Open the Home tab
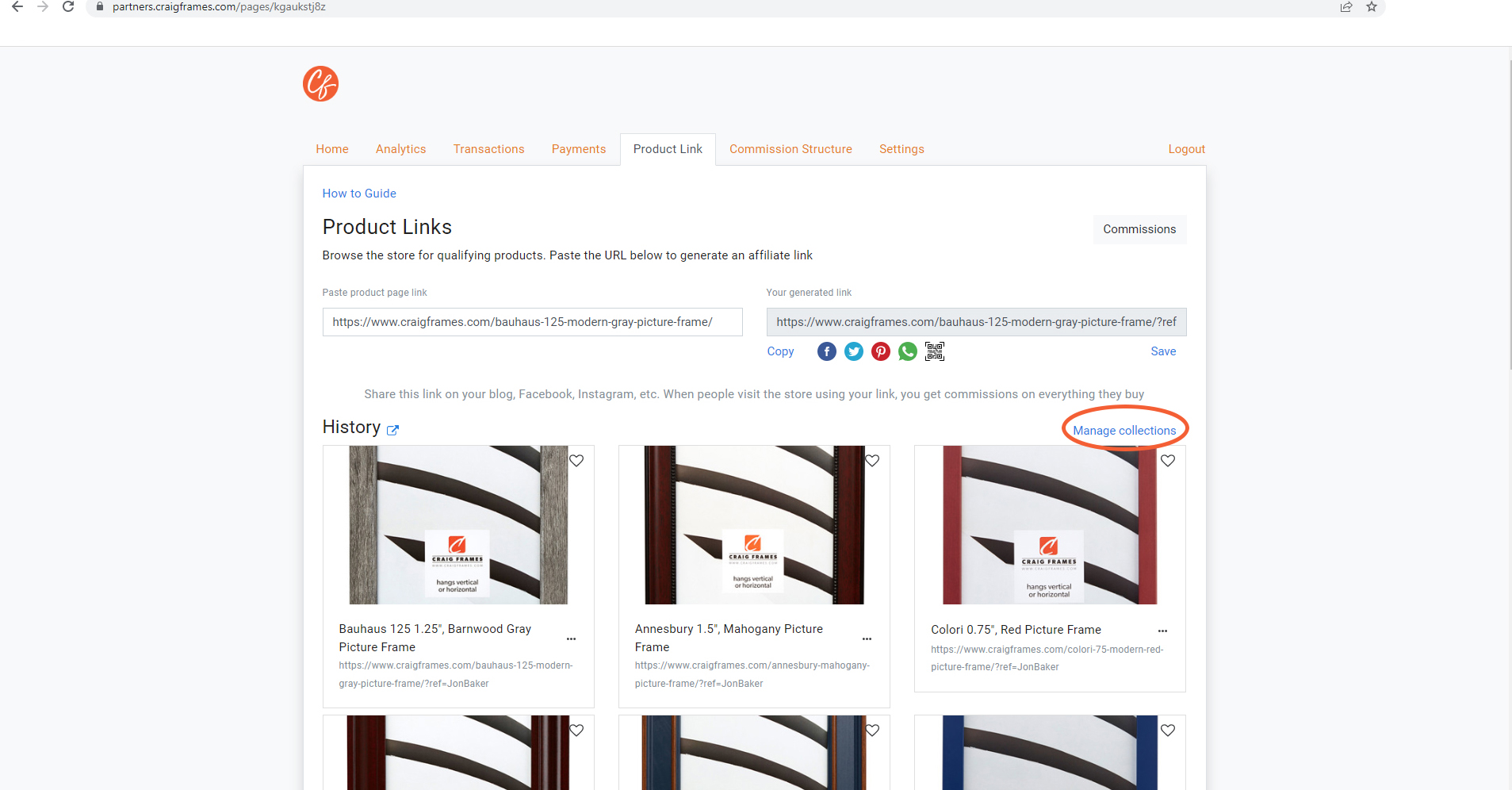This screenshot has height=790, width=1512. (332, 149)
